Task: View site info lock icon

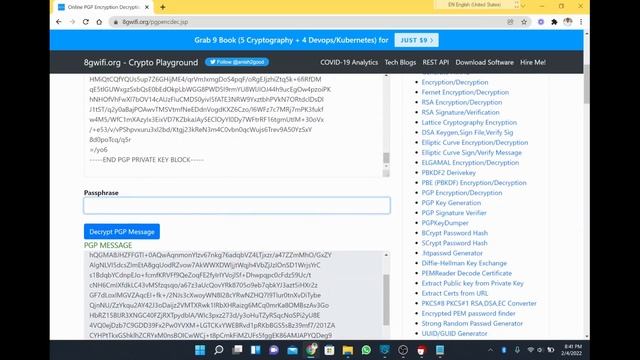Action: tap(116, 22)
